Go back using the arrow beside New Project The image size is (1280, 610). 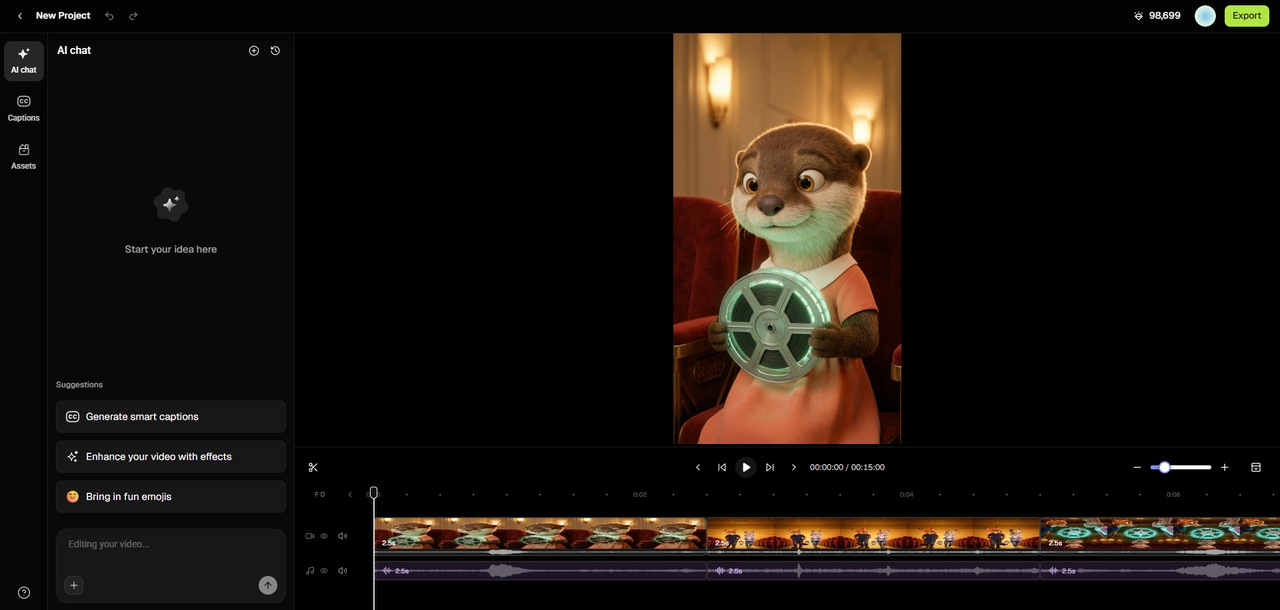coord(19,16)
